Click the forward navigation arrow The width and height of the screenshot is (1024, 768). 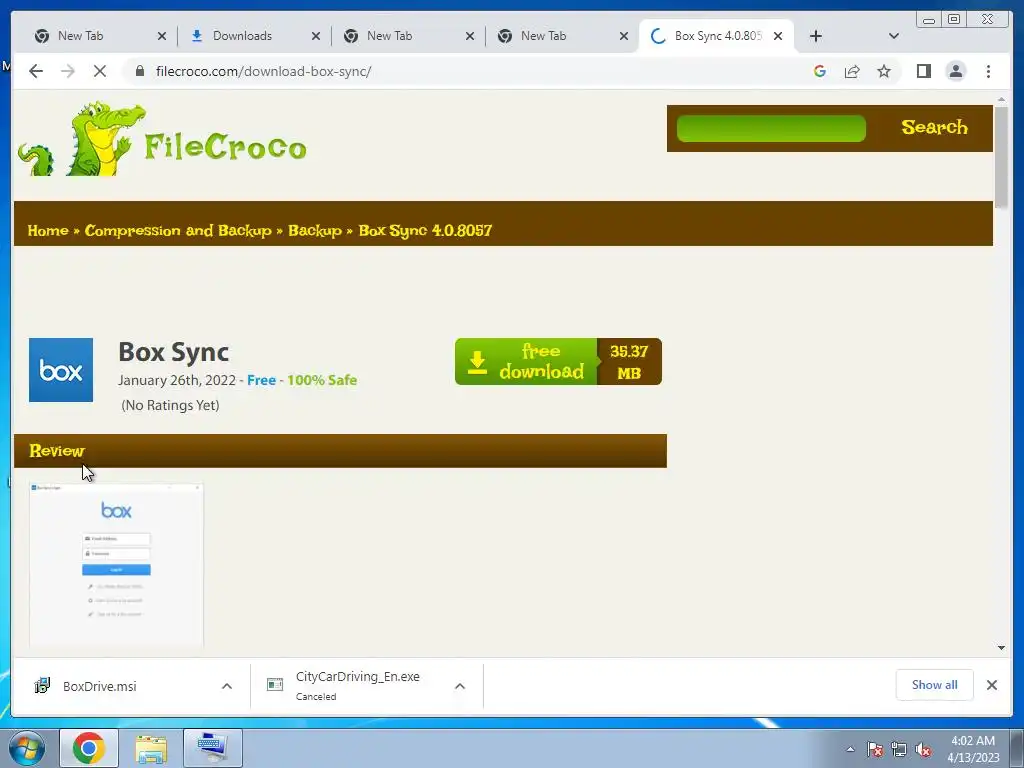point(68,71)
